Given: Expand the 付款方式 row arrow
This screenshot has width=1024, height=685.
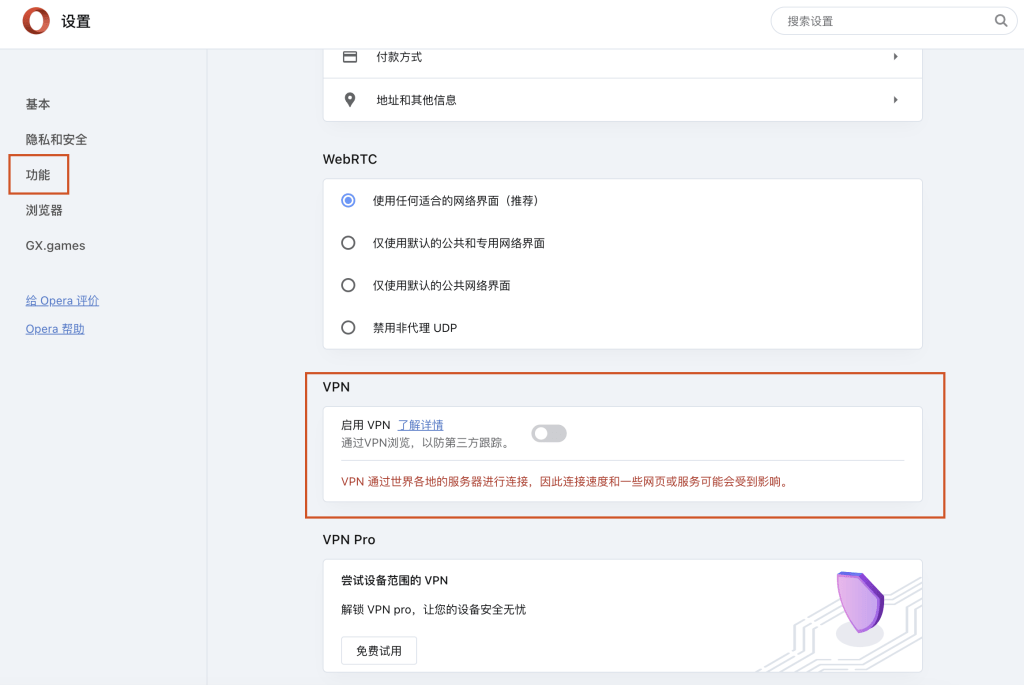Looking at the screenshot, I should (x=895, y=57).
